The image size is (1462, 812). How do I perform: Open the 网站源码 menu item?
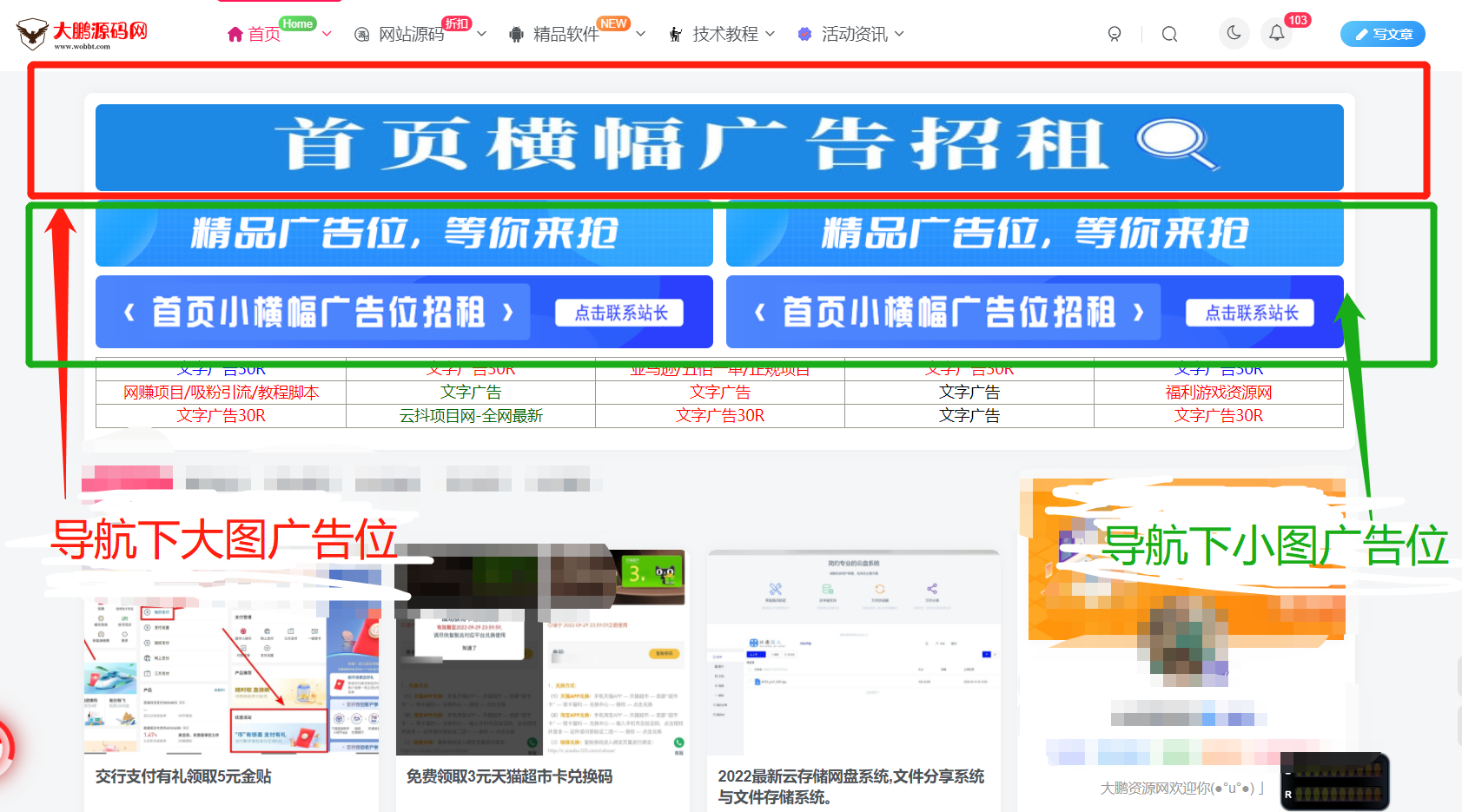tap(411, 35)
